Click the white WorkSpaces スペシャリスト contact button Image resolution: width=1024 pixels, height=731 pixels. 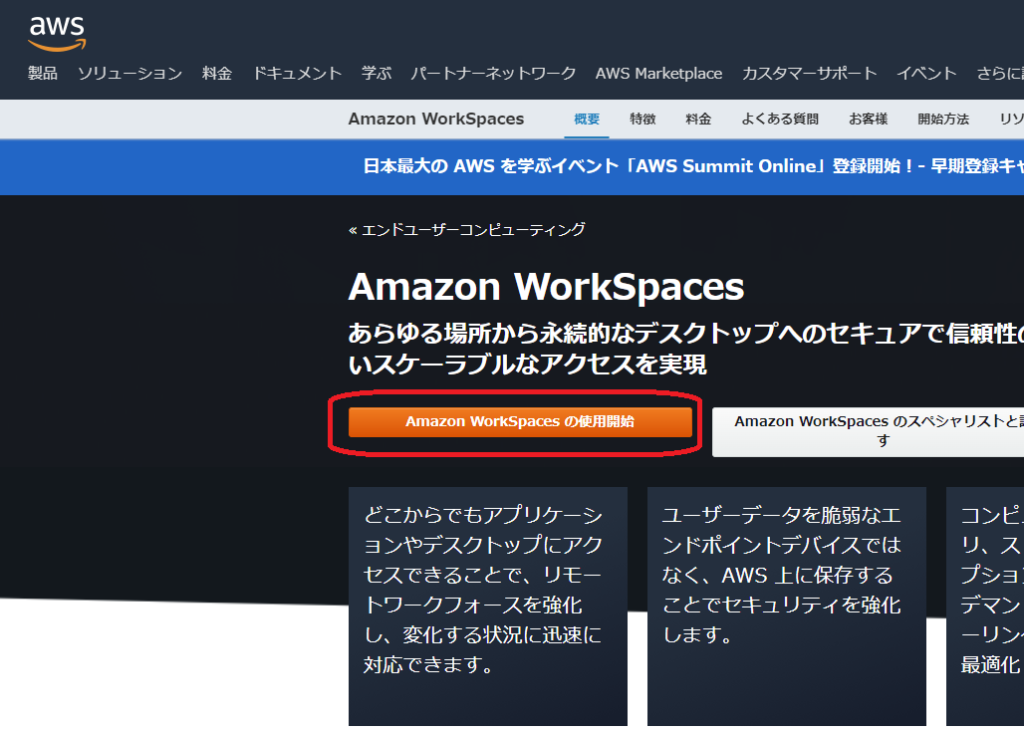tap(868, 431)
